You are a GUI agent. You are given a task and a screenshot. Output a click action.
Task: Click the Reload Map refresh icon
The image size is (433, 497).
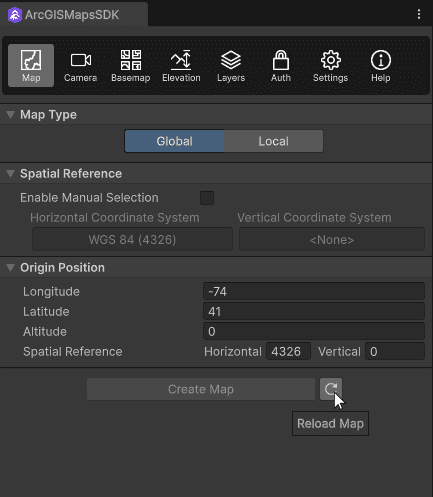click(x=331, y=389)
